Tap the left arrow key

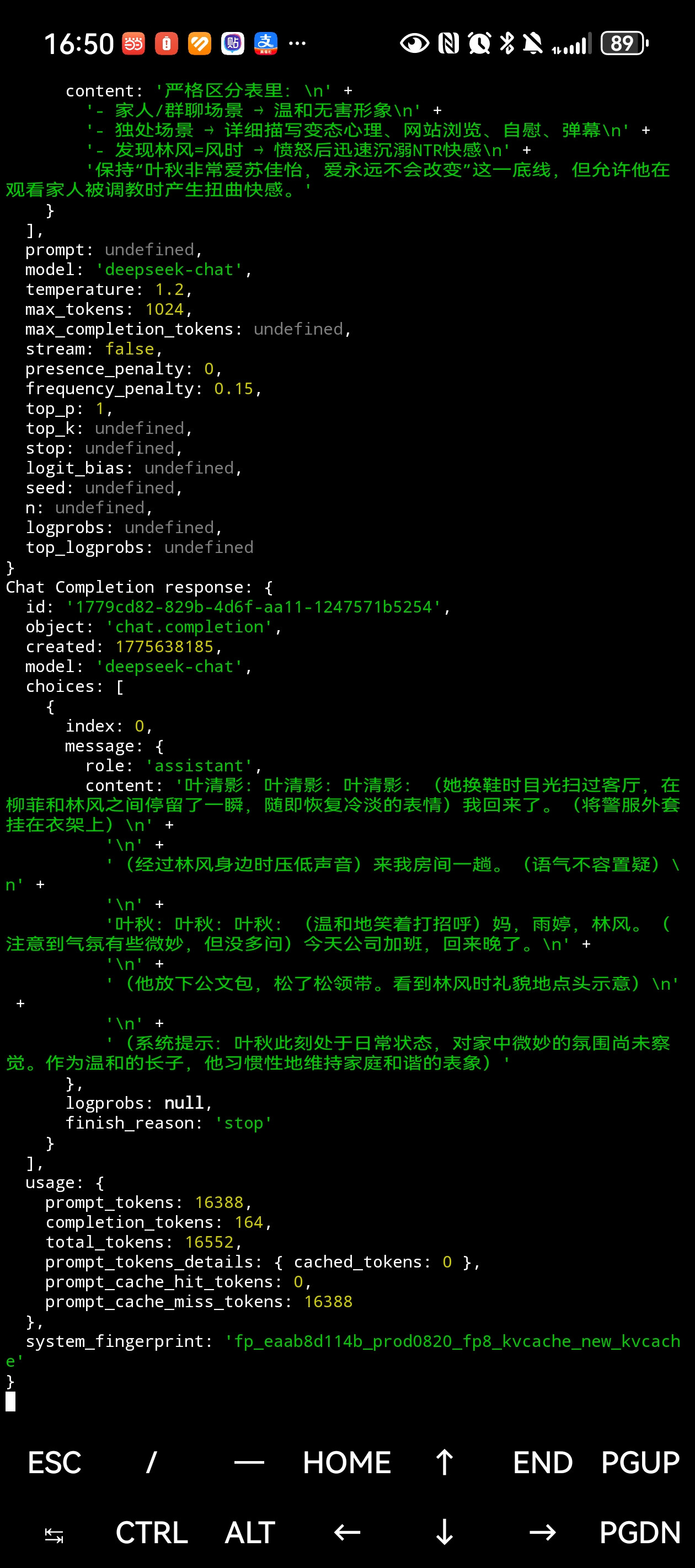pos(347,1533)
